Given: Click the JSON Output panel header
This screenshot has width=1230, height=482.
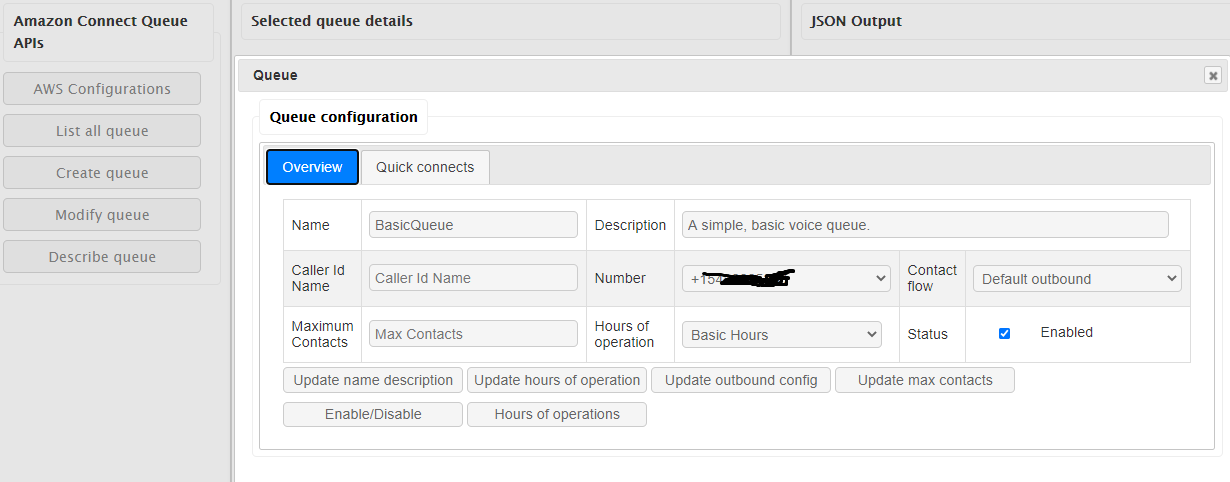Looking at the screenshot, I should (1016, 21).
